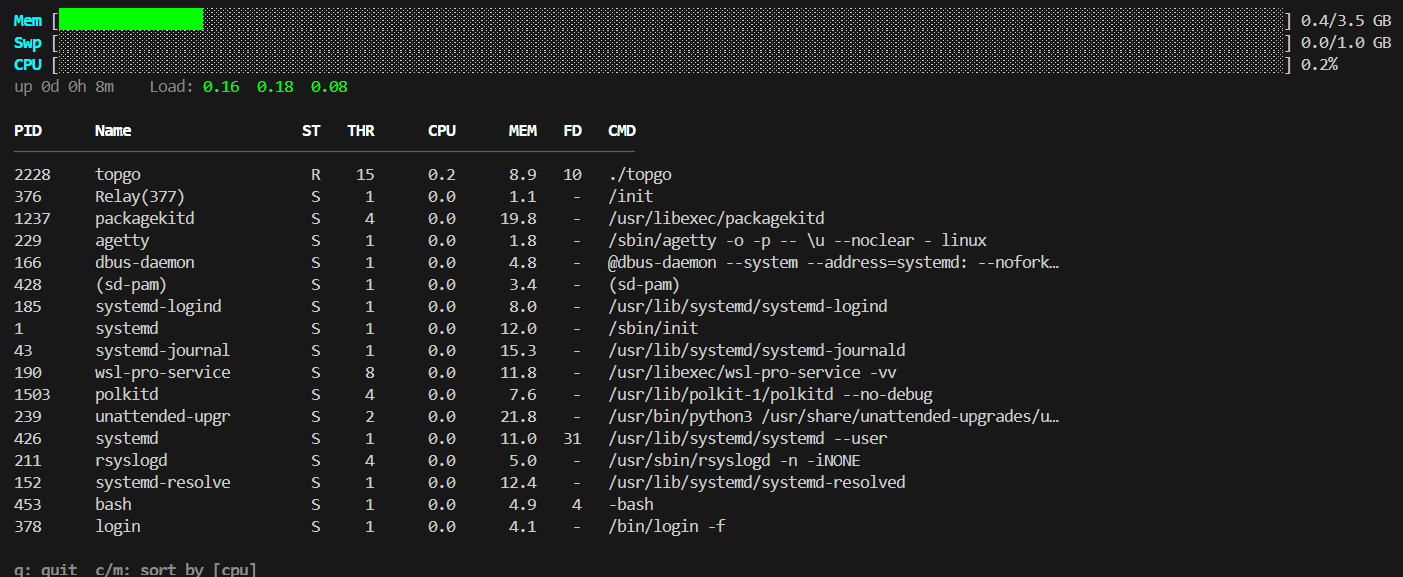Select the Relay(377) process name
Screen dimensions: 1403x577
140,197
